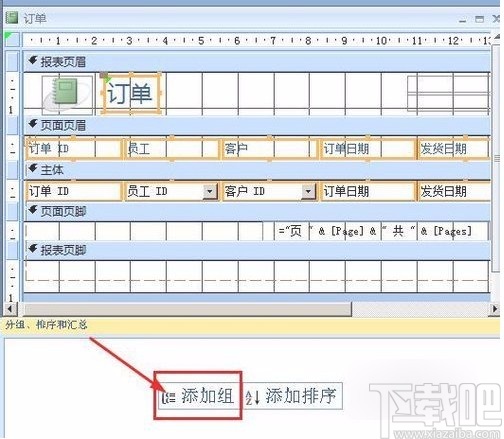Click the horizontal ruler at mark 5

point(201,41)
